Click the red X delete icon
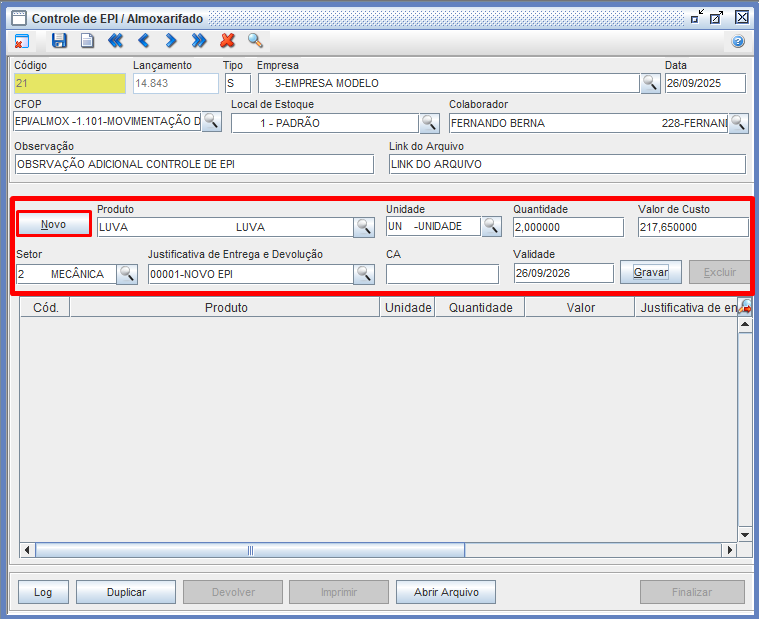 coord(227,41)
